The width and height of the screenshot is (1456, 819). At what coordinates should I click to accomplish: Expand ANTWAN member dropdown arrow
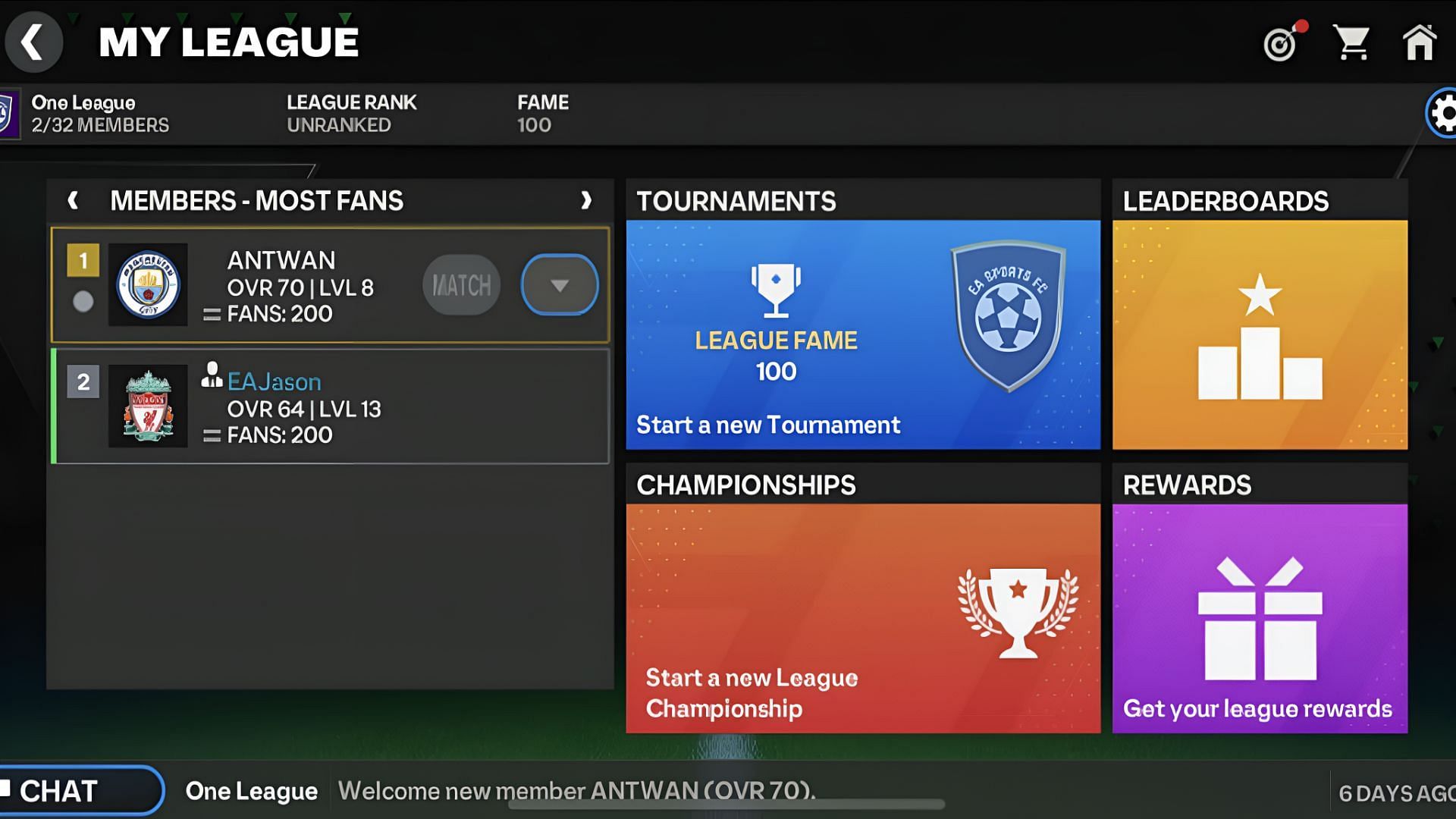click(557, 285)
